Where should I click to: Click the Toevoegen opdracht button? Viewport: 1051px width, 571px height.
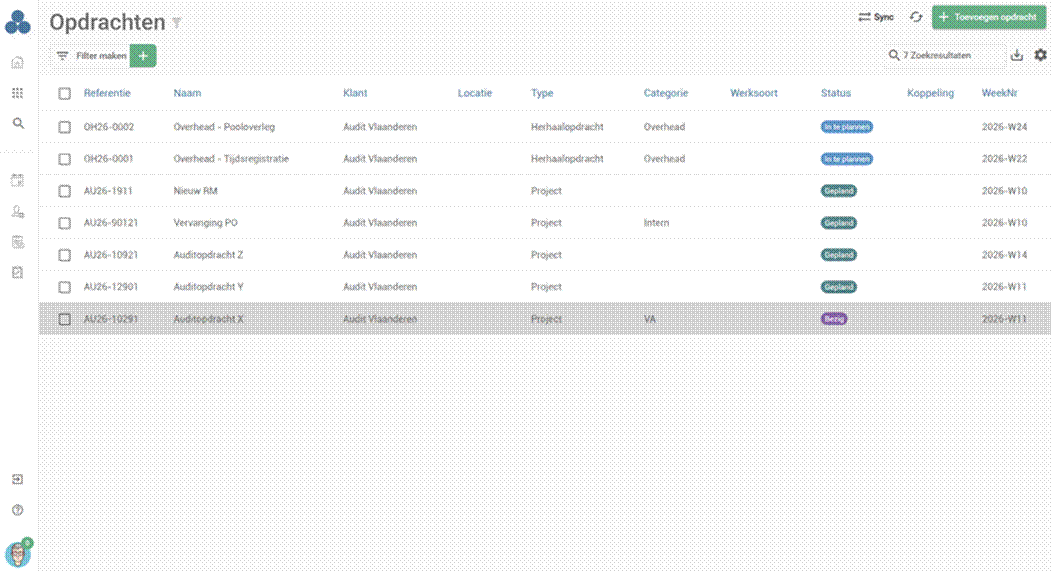click(x=988, y=17)
